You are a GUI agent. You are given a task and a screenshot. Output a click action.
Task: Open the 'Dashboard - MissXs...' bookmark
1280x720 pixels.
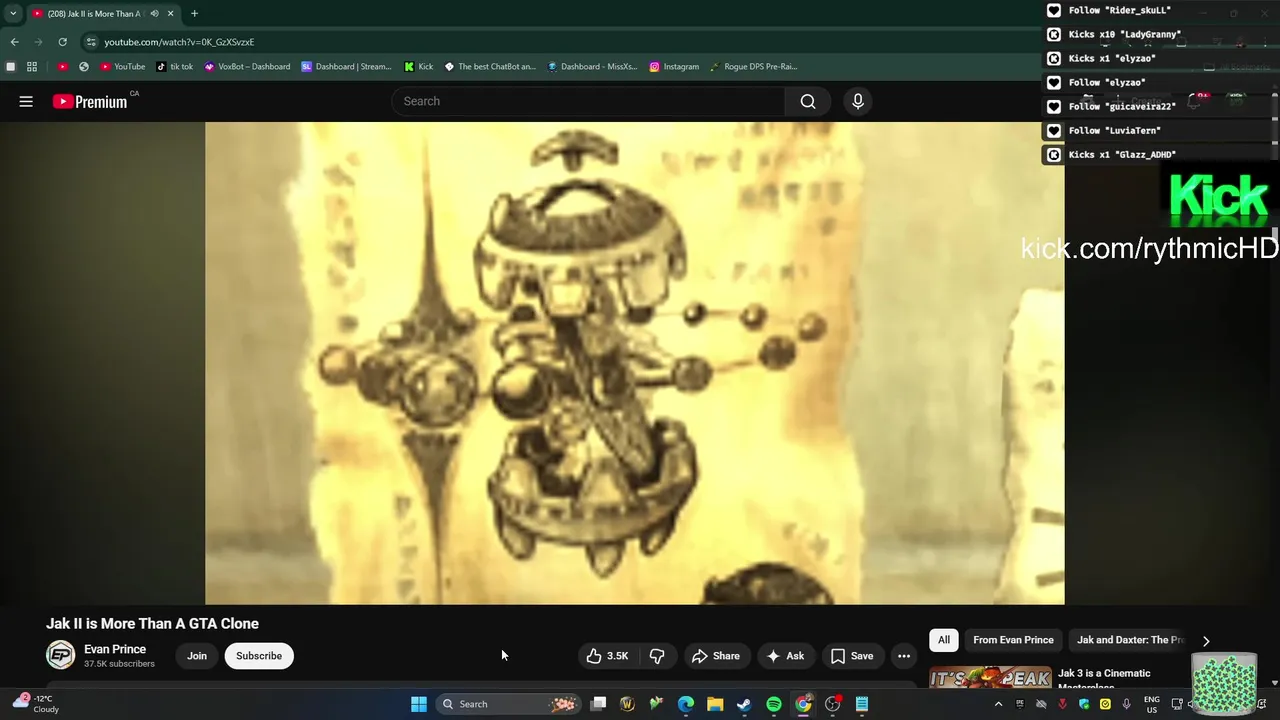[592, 67]
